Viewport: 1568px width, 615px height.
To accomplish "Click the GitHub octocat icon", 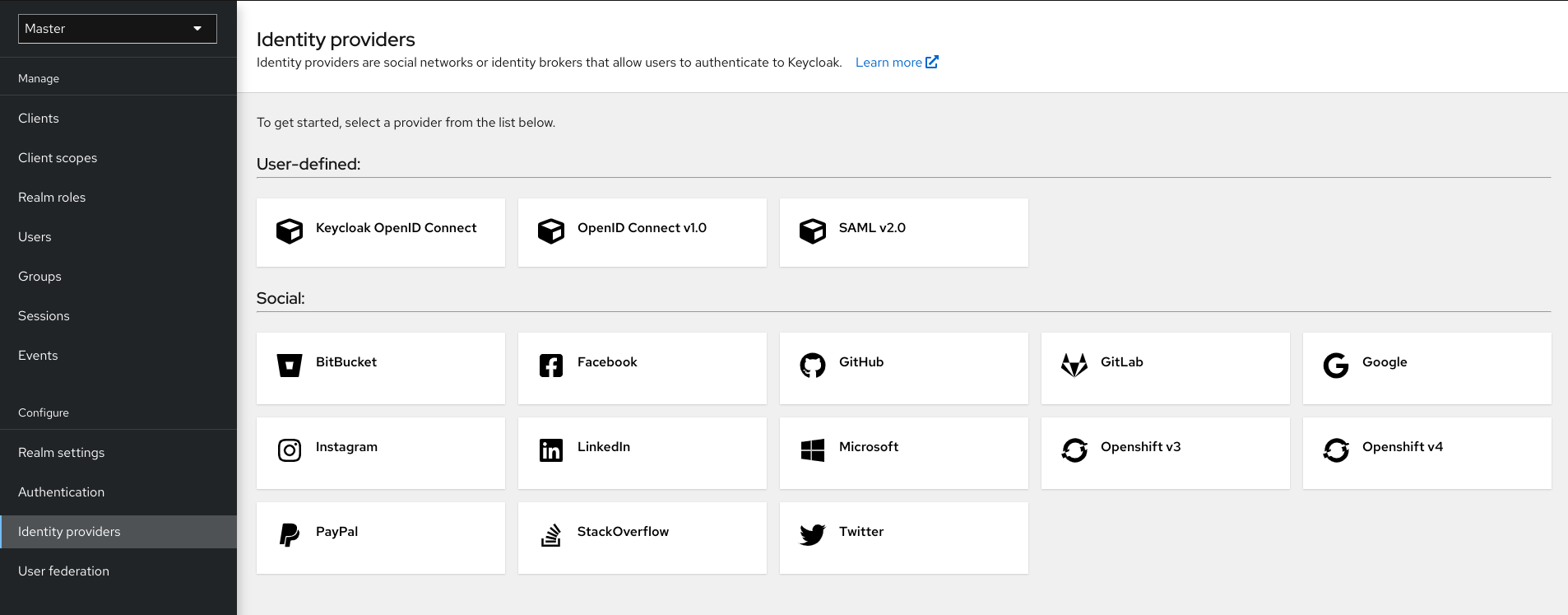I will 812,365.
